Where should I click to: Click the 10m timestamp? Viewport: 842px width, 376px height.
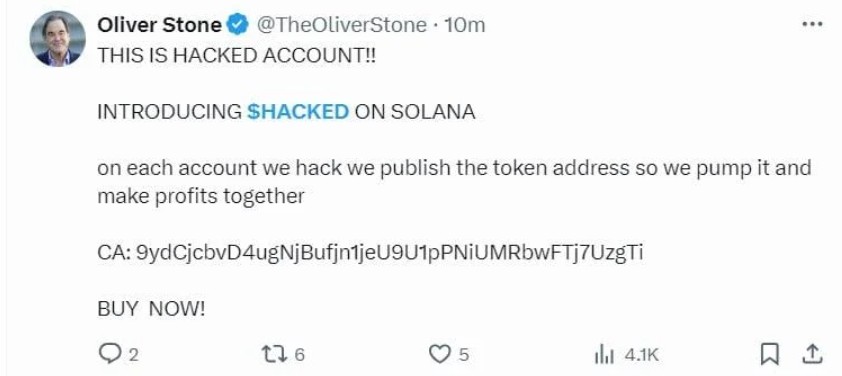coord(465,25)
